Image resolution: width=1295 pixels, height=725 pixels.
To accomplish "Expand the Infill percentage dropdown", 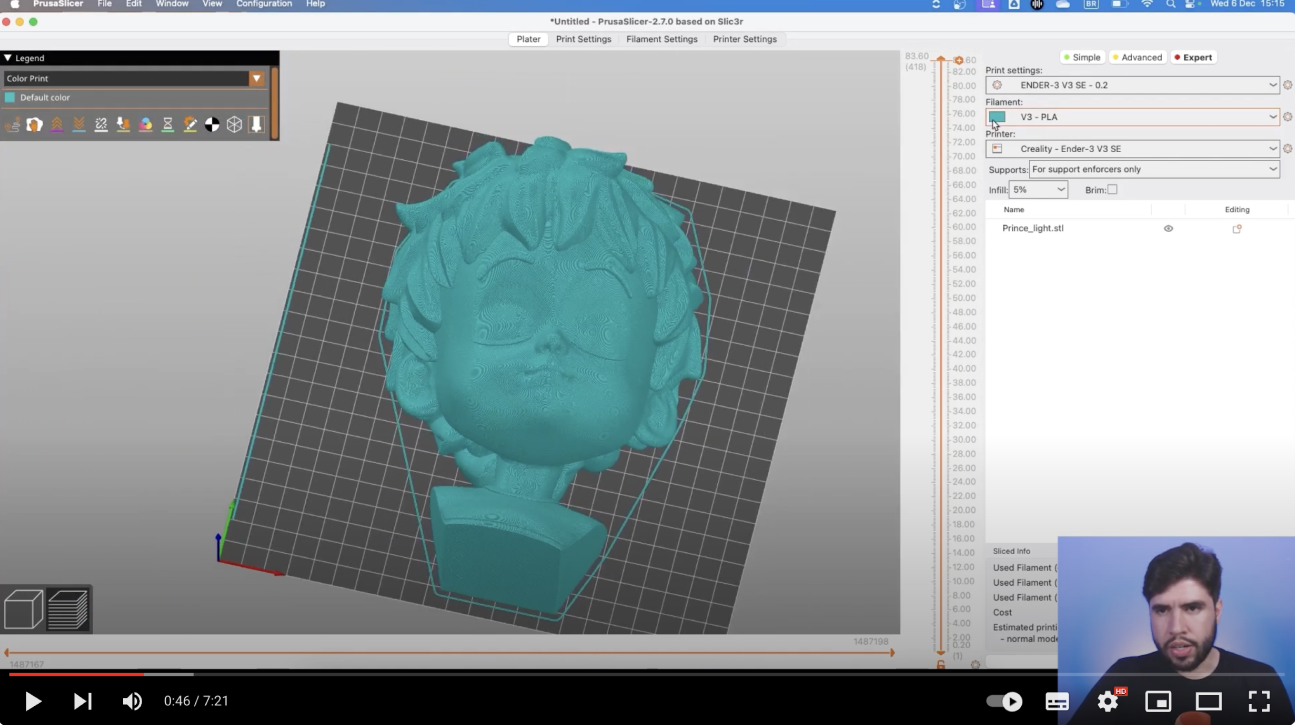I will (1038, 189).
